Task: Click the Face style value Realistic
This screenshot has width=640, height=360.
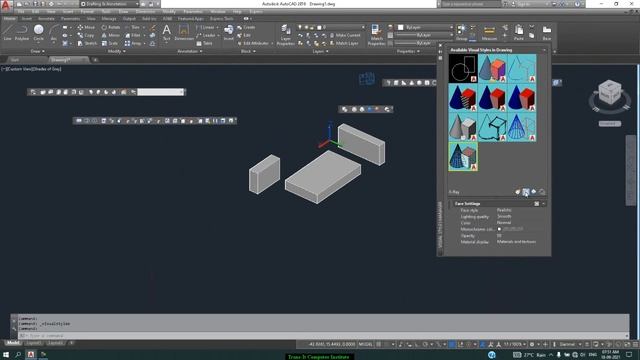Action: pos(504,210)
